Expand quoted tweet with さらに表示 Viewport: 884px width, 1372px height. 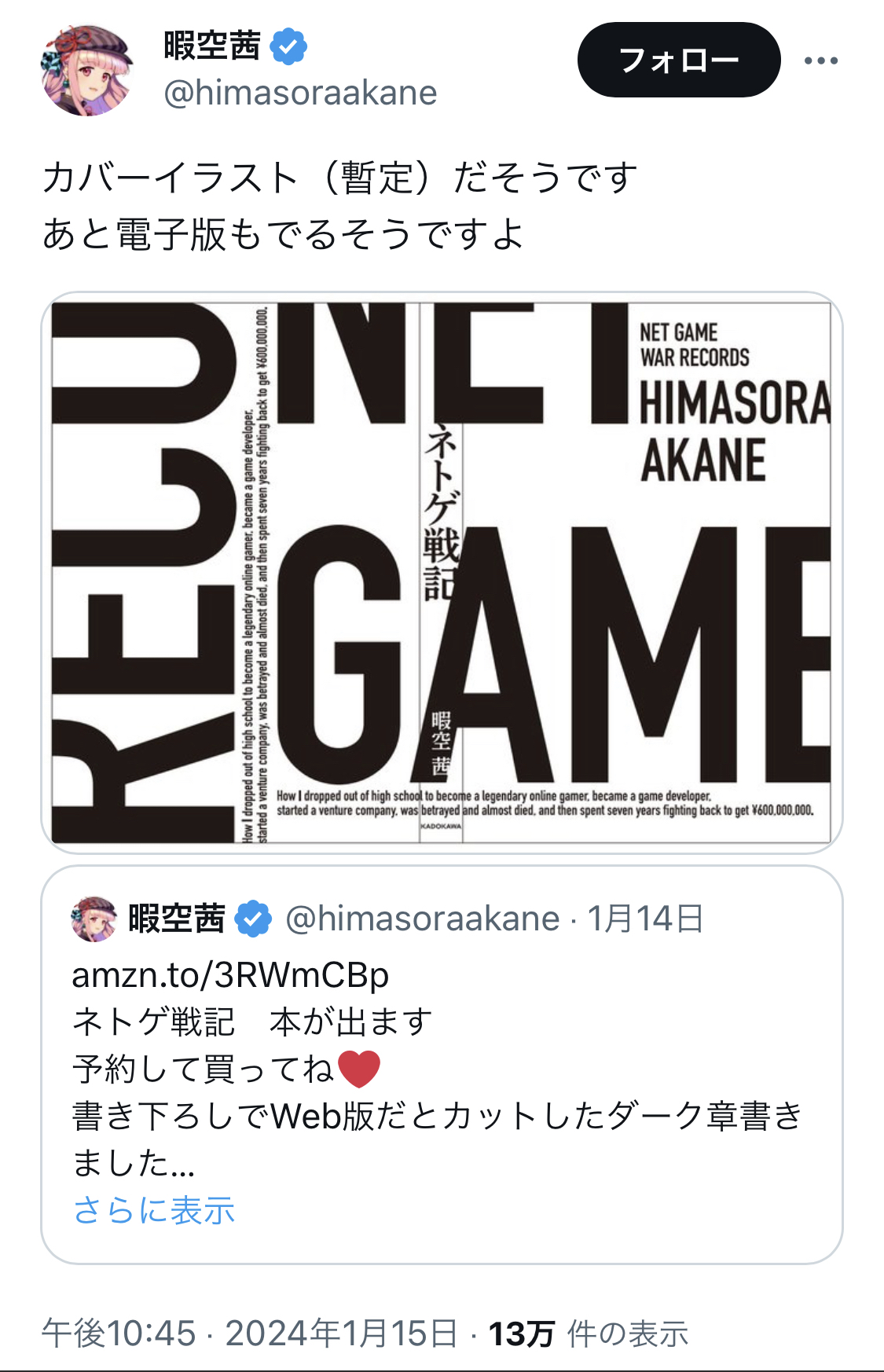click(x=154, y=1210)
